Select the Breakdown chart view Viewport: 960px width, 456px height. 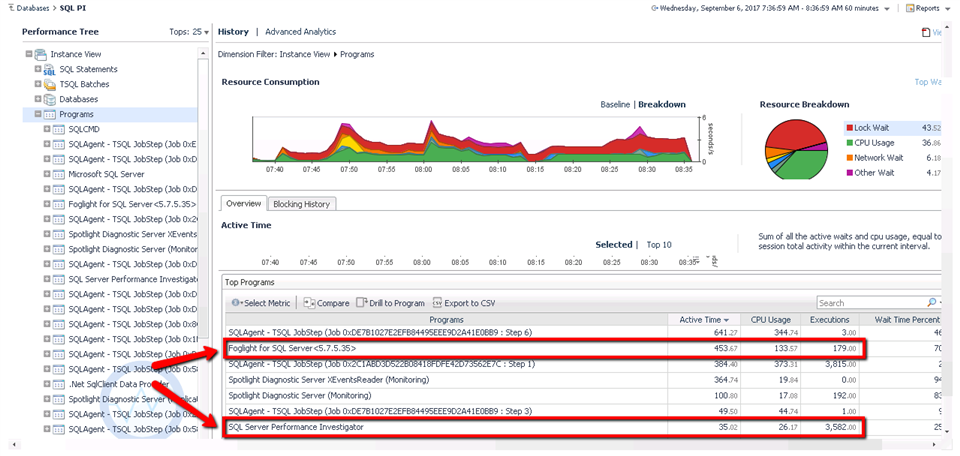tap(662, 105)
